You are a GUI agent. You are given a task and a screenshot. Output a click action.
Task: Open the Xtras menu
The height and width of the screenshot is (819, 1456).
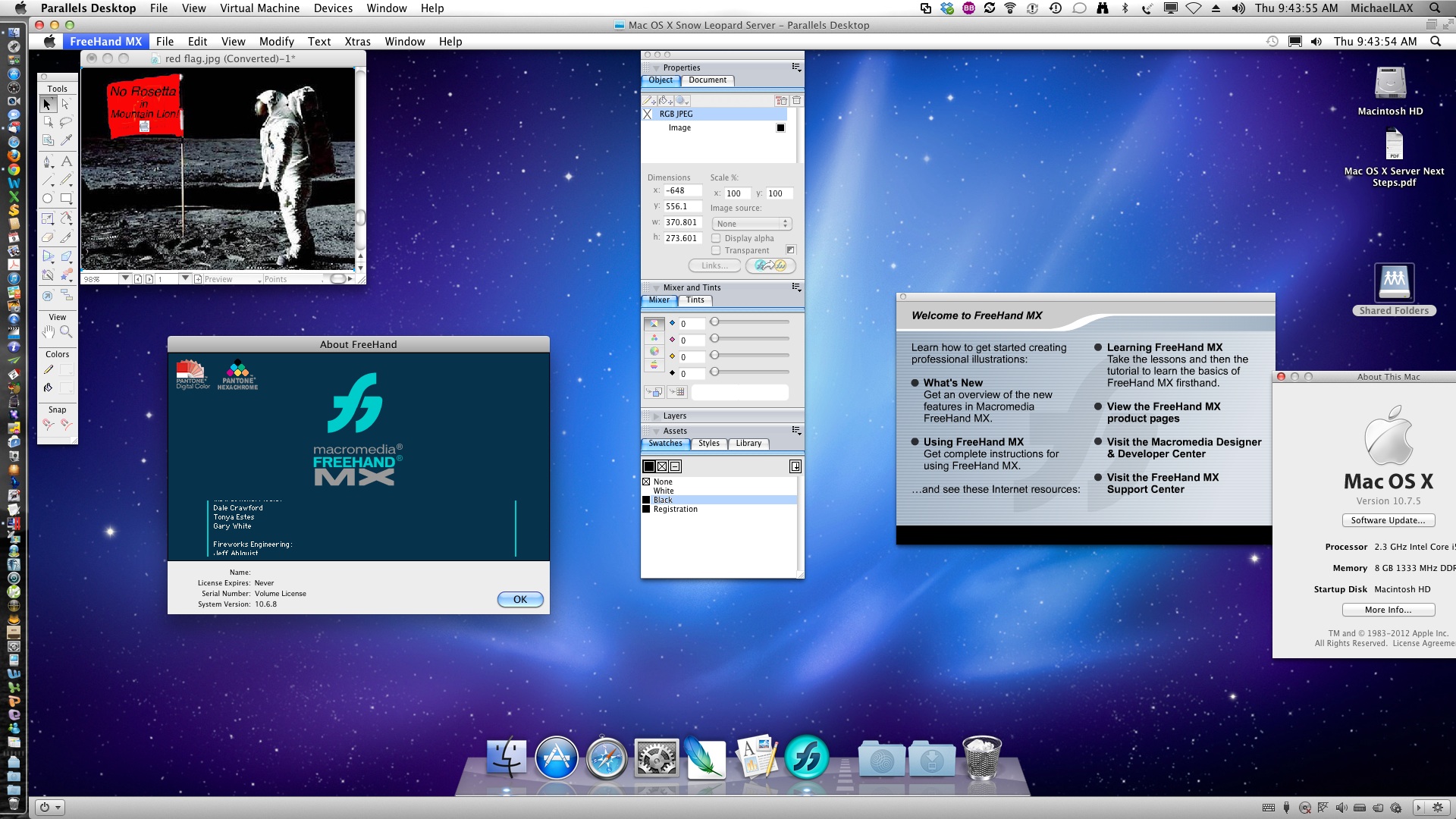tap(358, 42)
